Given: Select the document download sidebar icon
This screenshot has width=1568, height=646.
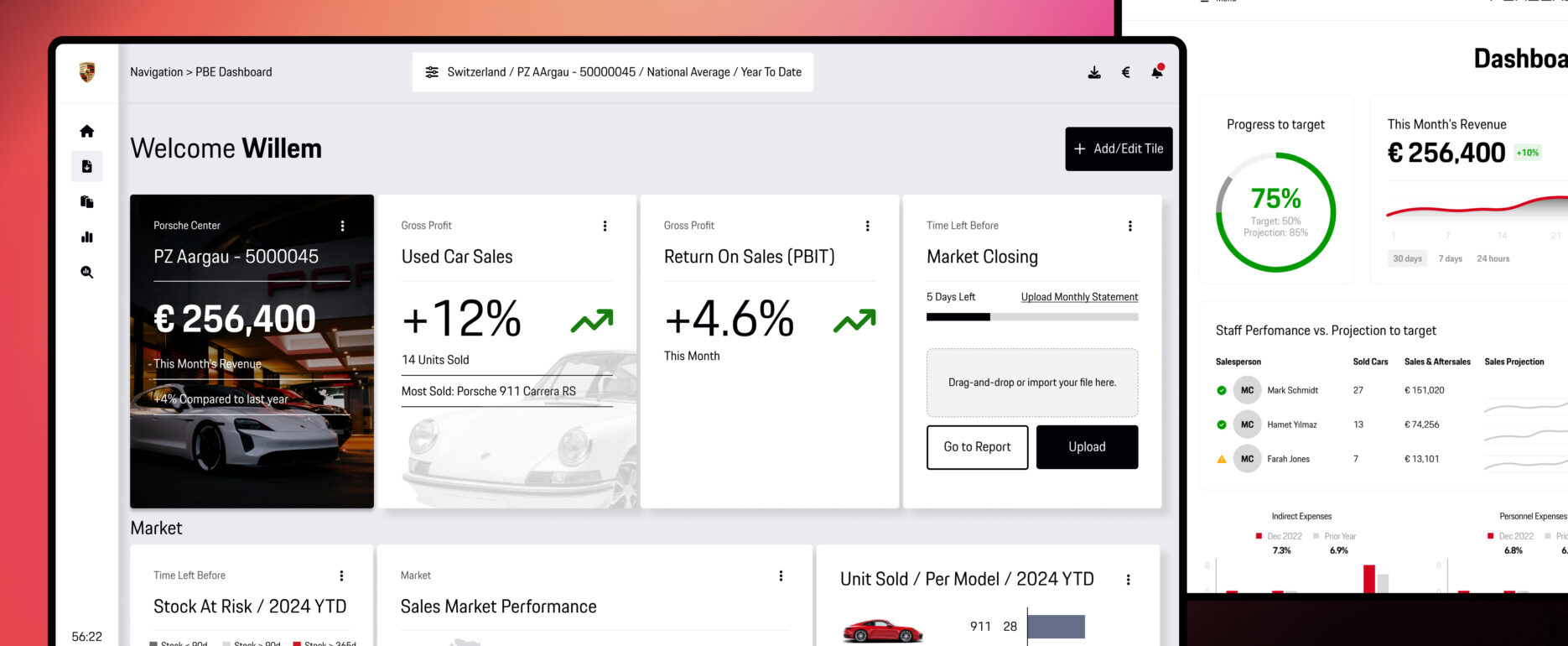Looking at the screenshot, I should pyautogui.click(x=86, y=166).
